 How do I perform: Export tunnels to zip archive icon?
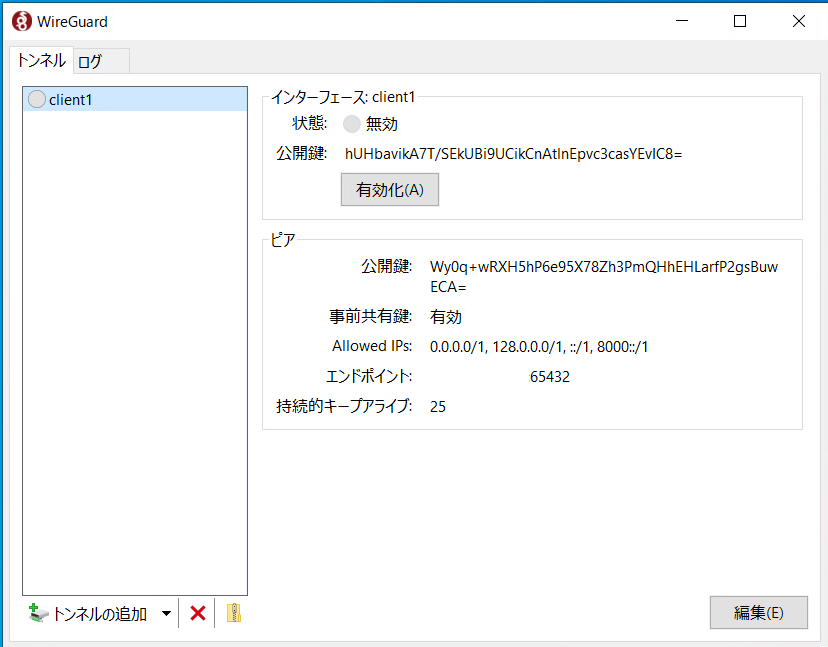[233, 613]
